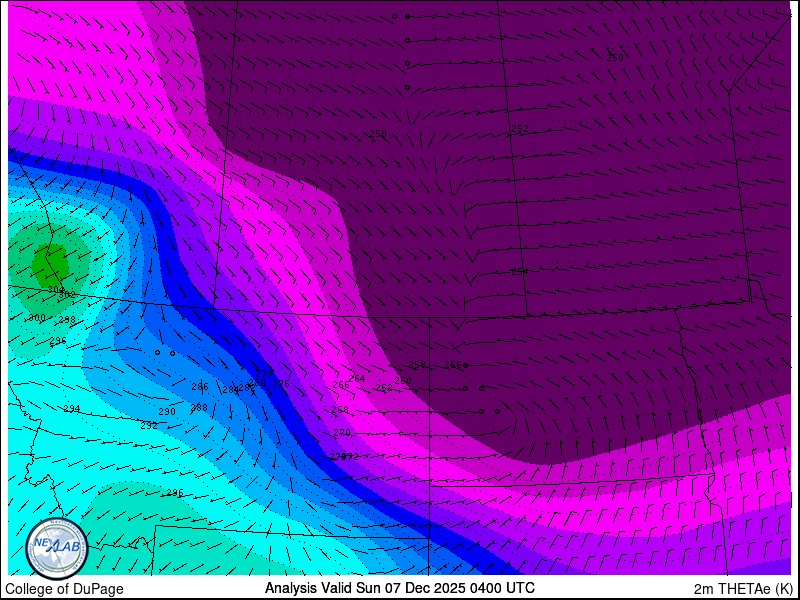800x600 pixels.
Task: Click the 262 contour label
Action: pyautogui.click(x=384, y=388)
